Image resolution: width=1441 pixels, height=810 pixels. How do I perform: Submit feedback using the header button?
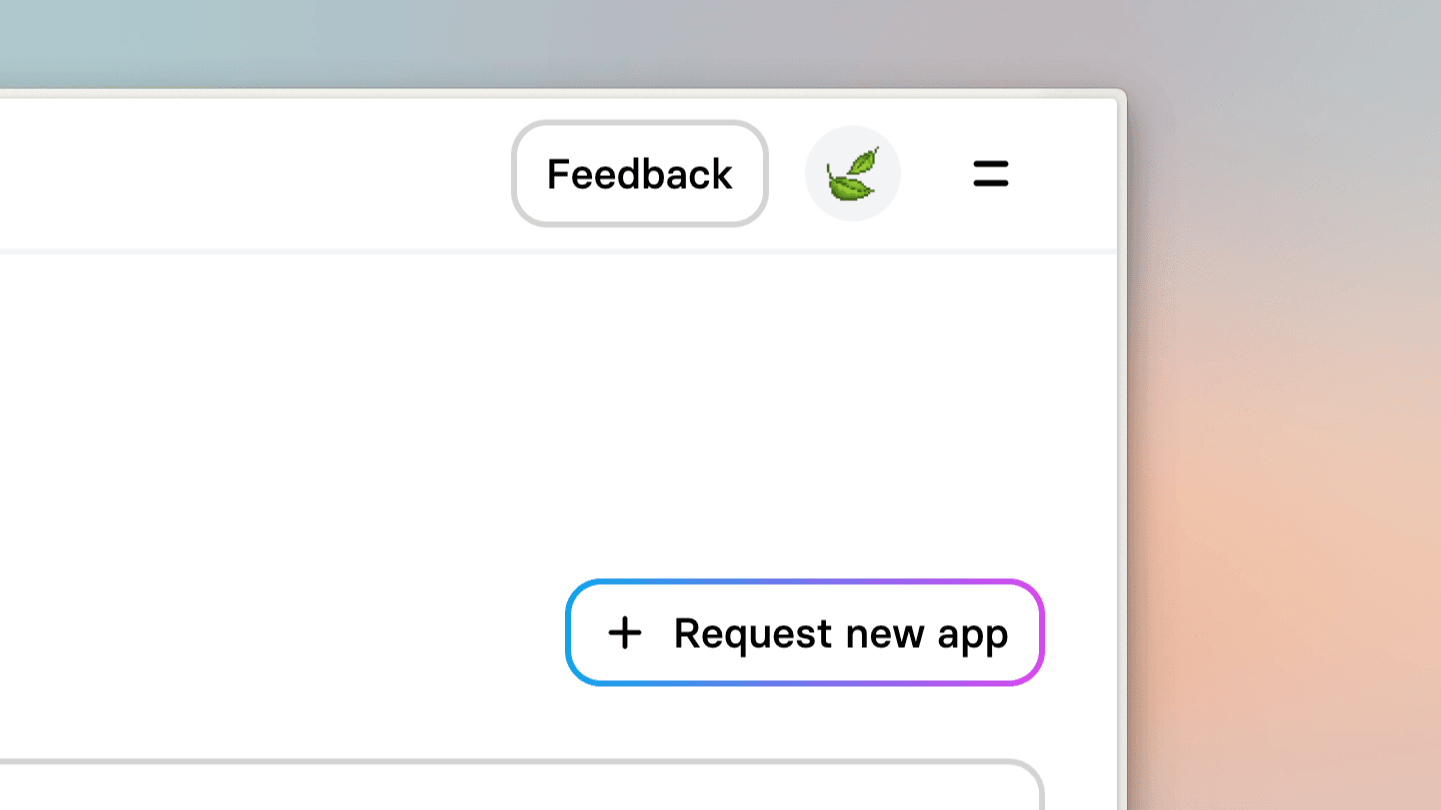[x=639, y=174]
